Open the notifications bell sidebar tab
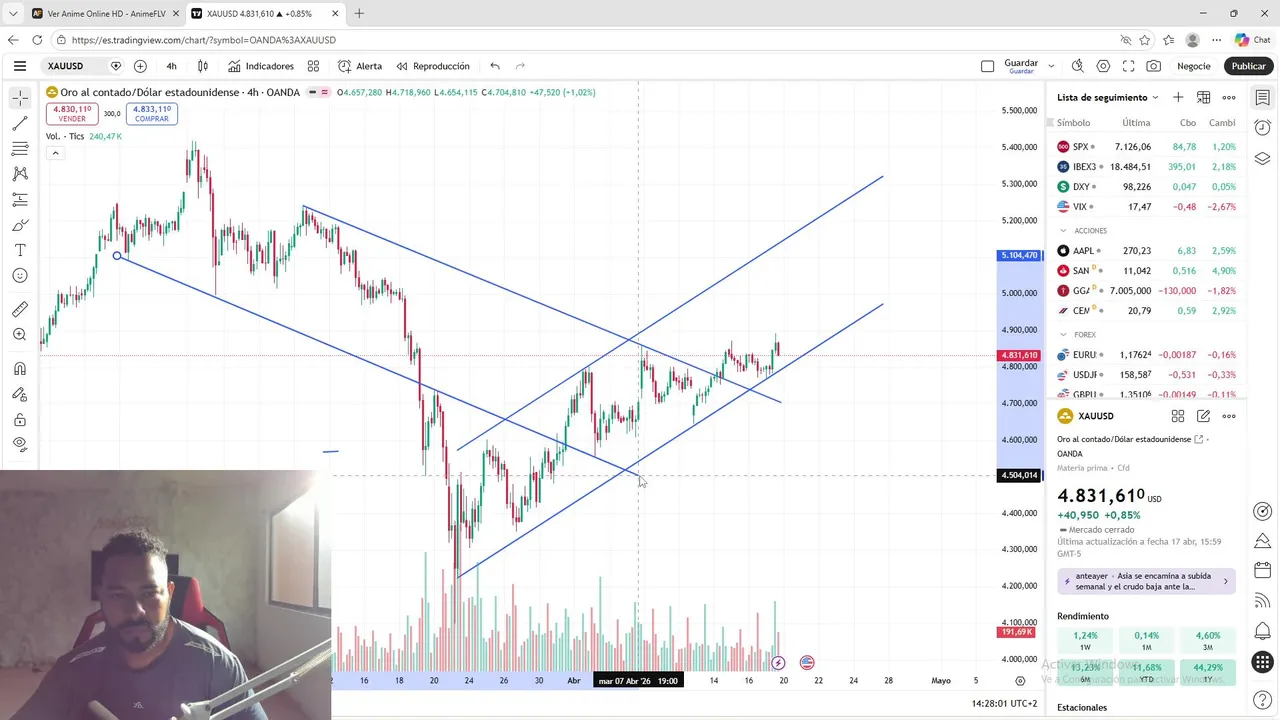1280x720 pixels. click(x=1262, y=631)
